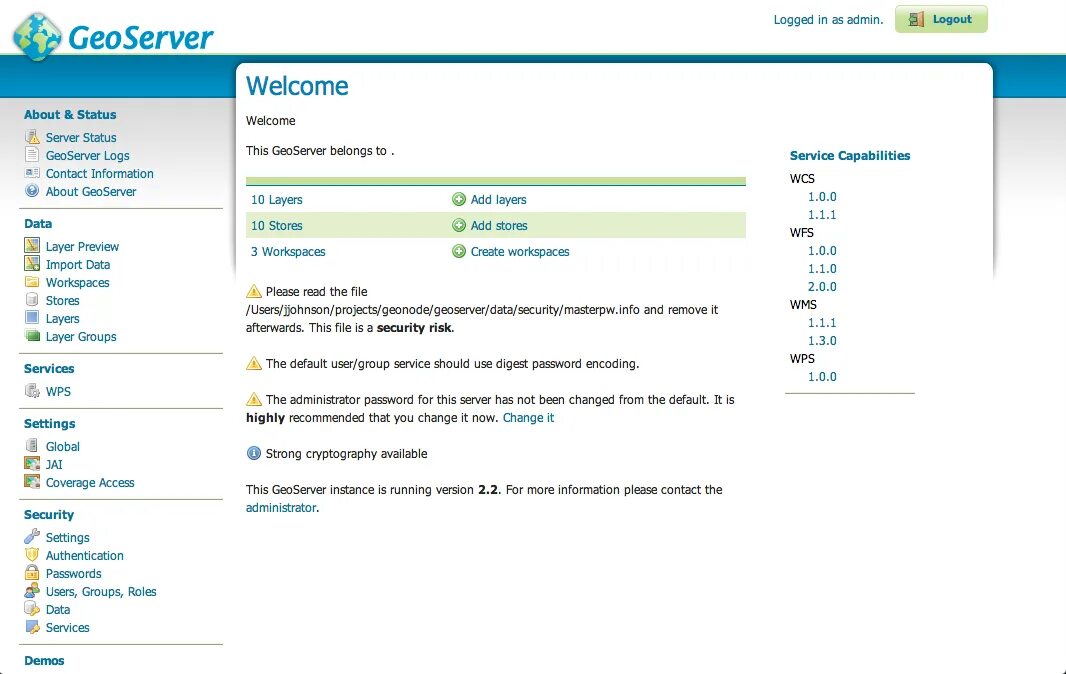Click the green plus icon beside Create workspaces

click(x=459, y=251)
